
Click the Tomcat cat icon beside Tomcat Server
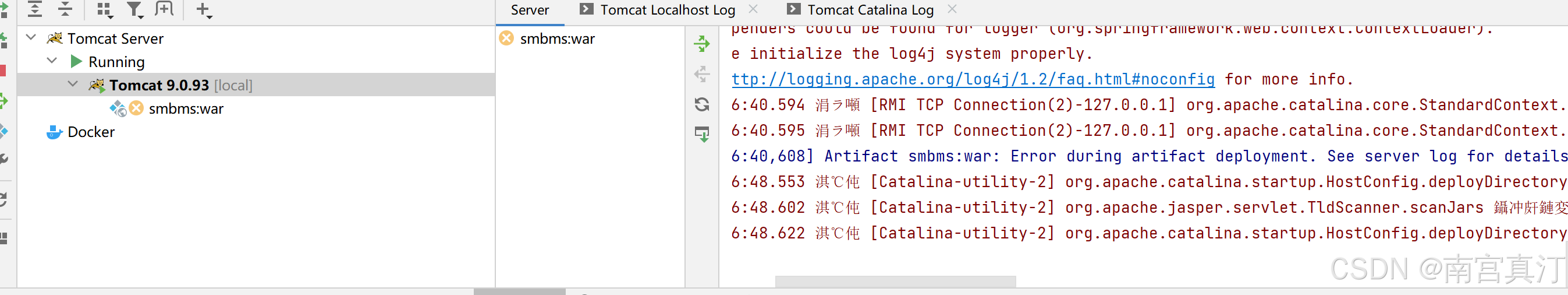click(54, 38)
